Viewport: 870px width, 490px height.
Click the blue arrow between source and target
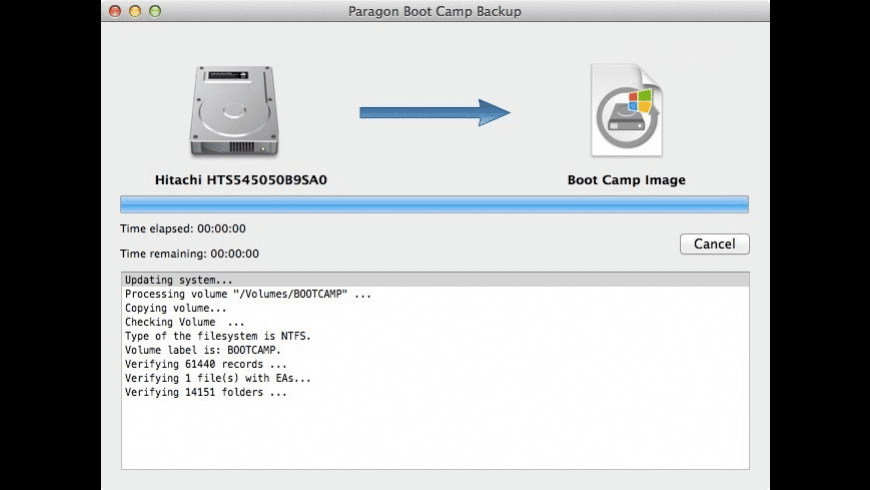tap(434, 113)
